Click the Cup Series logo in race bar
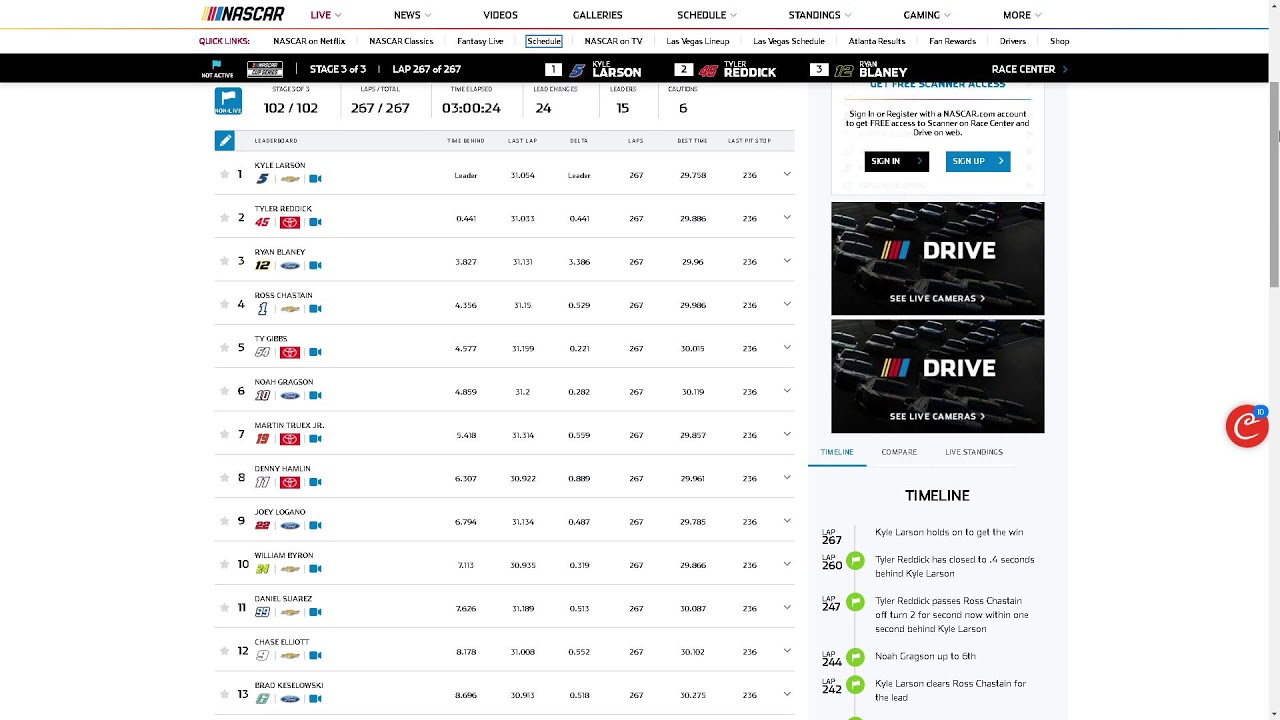Screen dimensions: 1280x720 265,69
